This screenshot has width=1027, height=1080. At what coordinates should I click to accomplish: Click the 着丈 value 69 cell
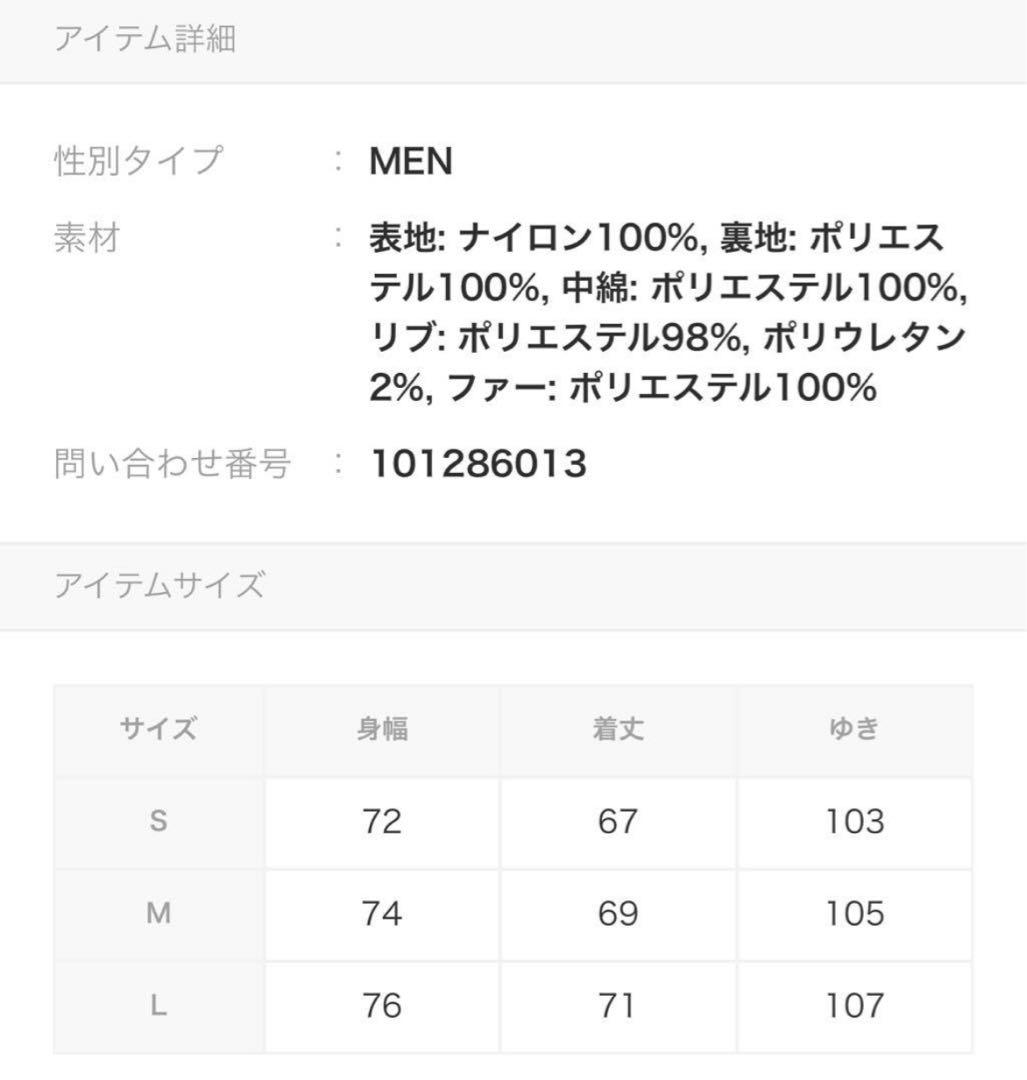[618, 914]
